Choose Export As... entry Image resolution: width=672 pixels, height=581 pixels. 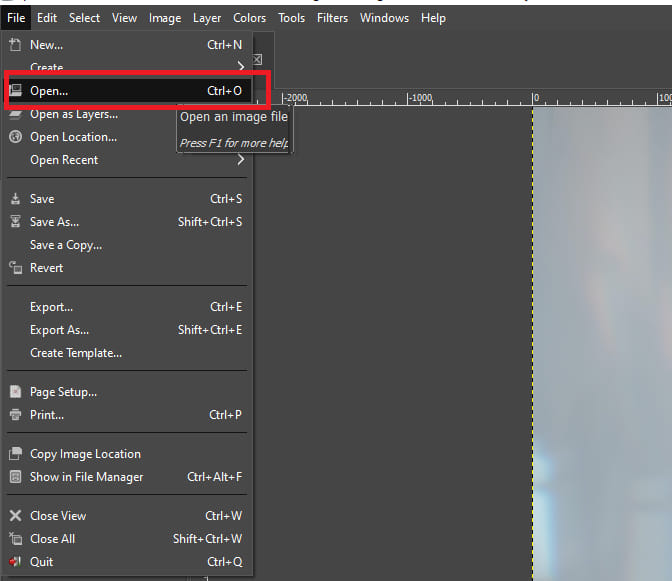(128, 330)
